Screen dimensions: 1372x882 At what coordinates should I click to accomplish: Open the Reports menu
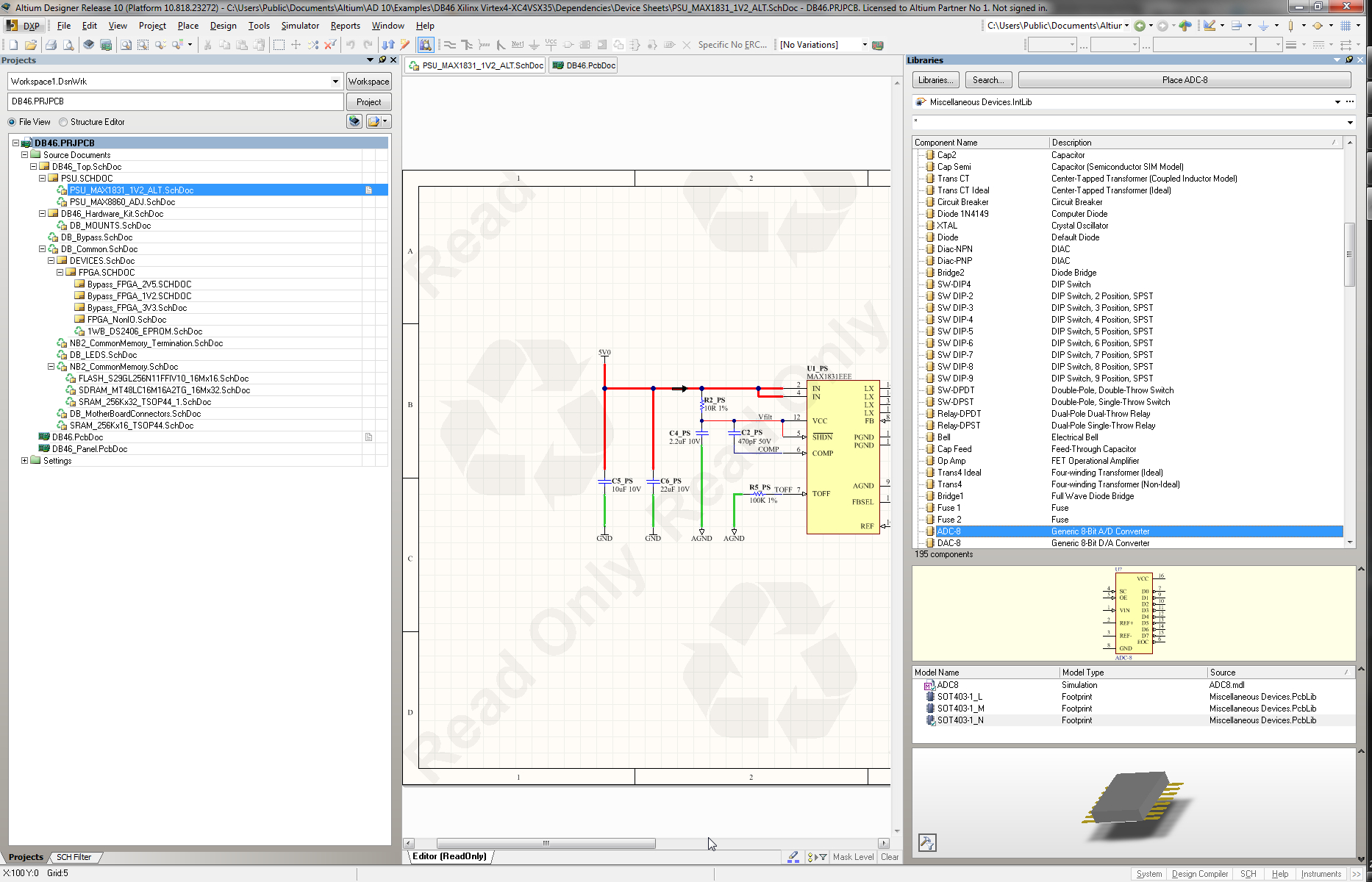click(x=346, y=26)
